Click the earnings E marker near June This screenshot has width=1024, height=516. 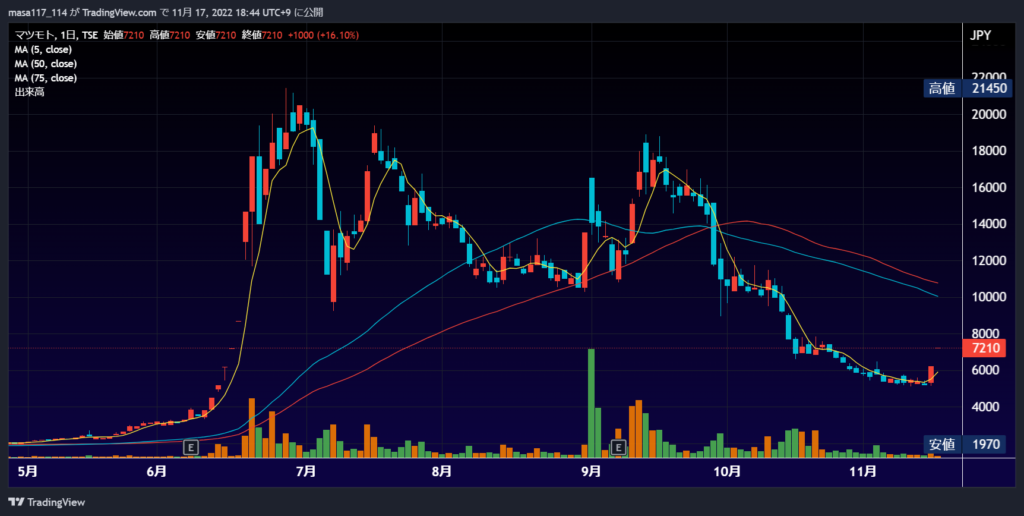point(191,447)
